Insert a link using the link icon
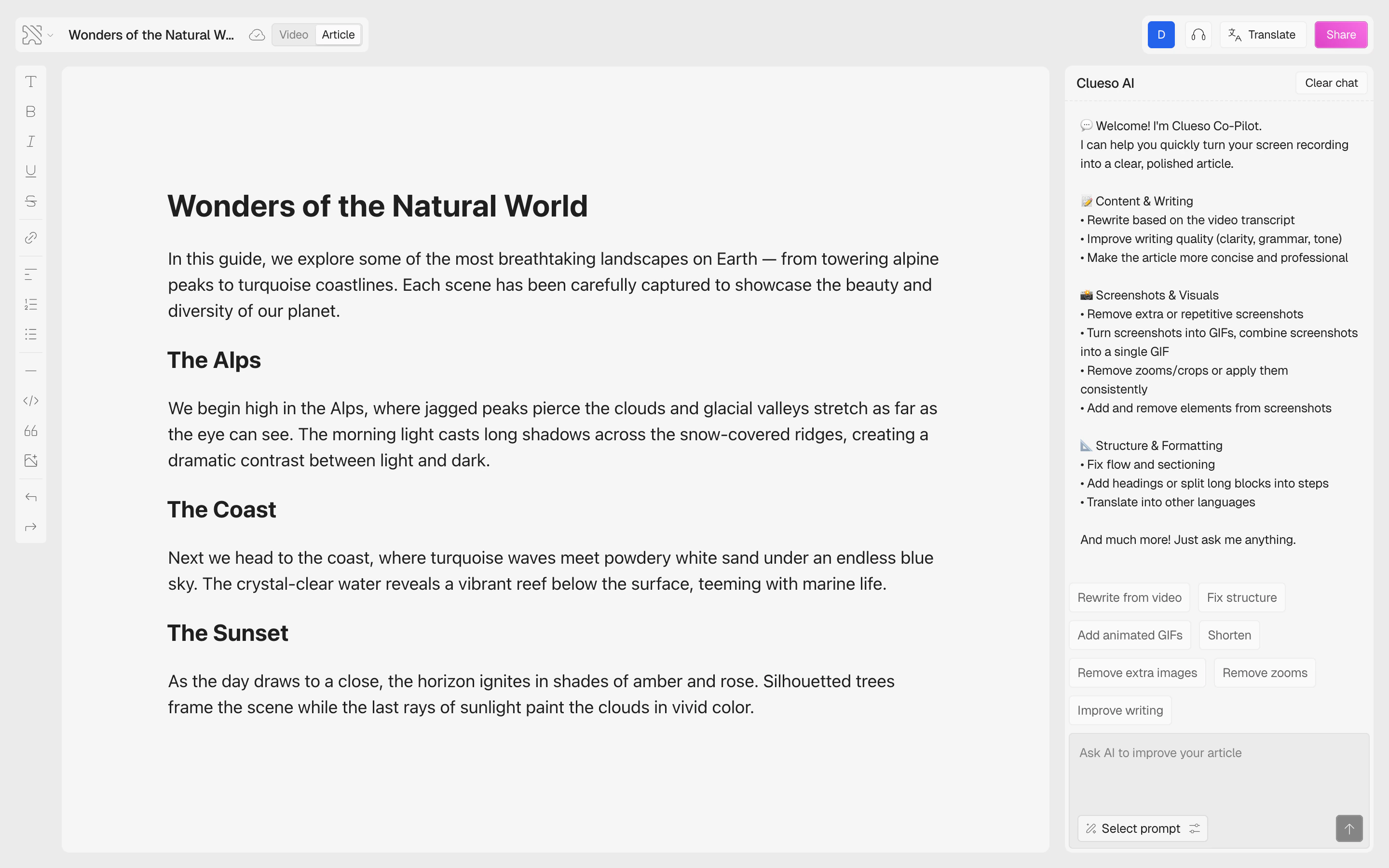 click(31, 238)
